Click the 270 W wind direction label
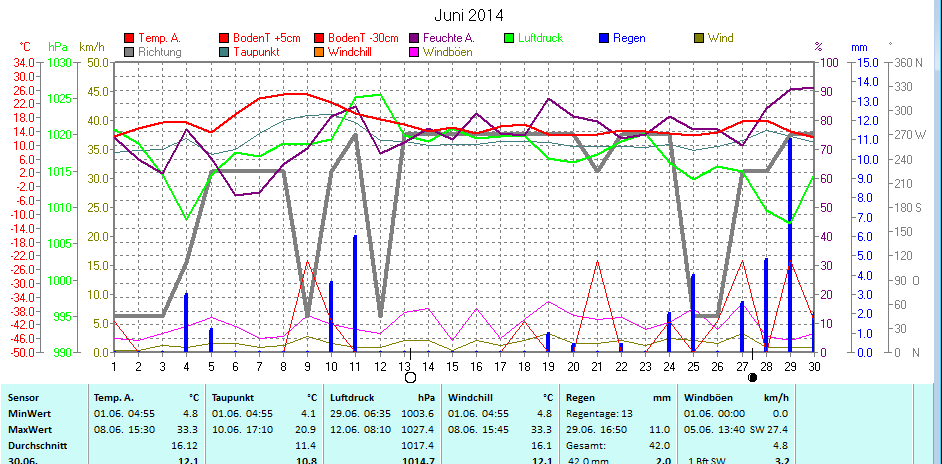The height and width of the screenshot is (464, 942). point(911,135)
